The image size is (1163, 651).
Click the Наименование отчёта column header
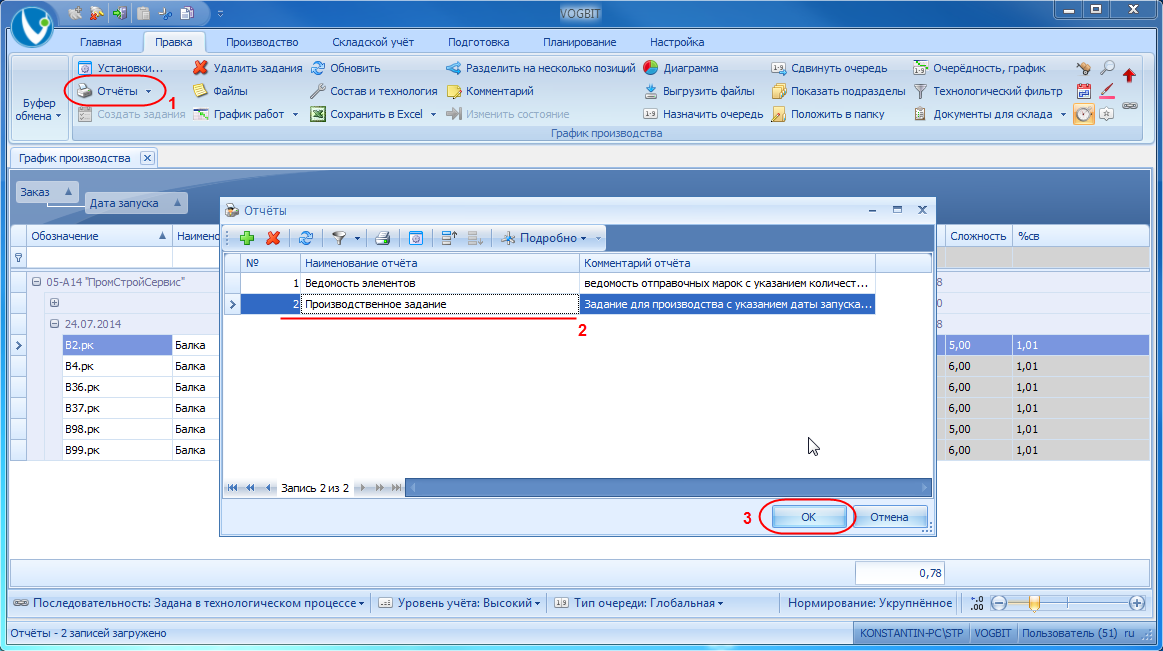point(440,263)
